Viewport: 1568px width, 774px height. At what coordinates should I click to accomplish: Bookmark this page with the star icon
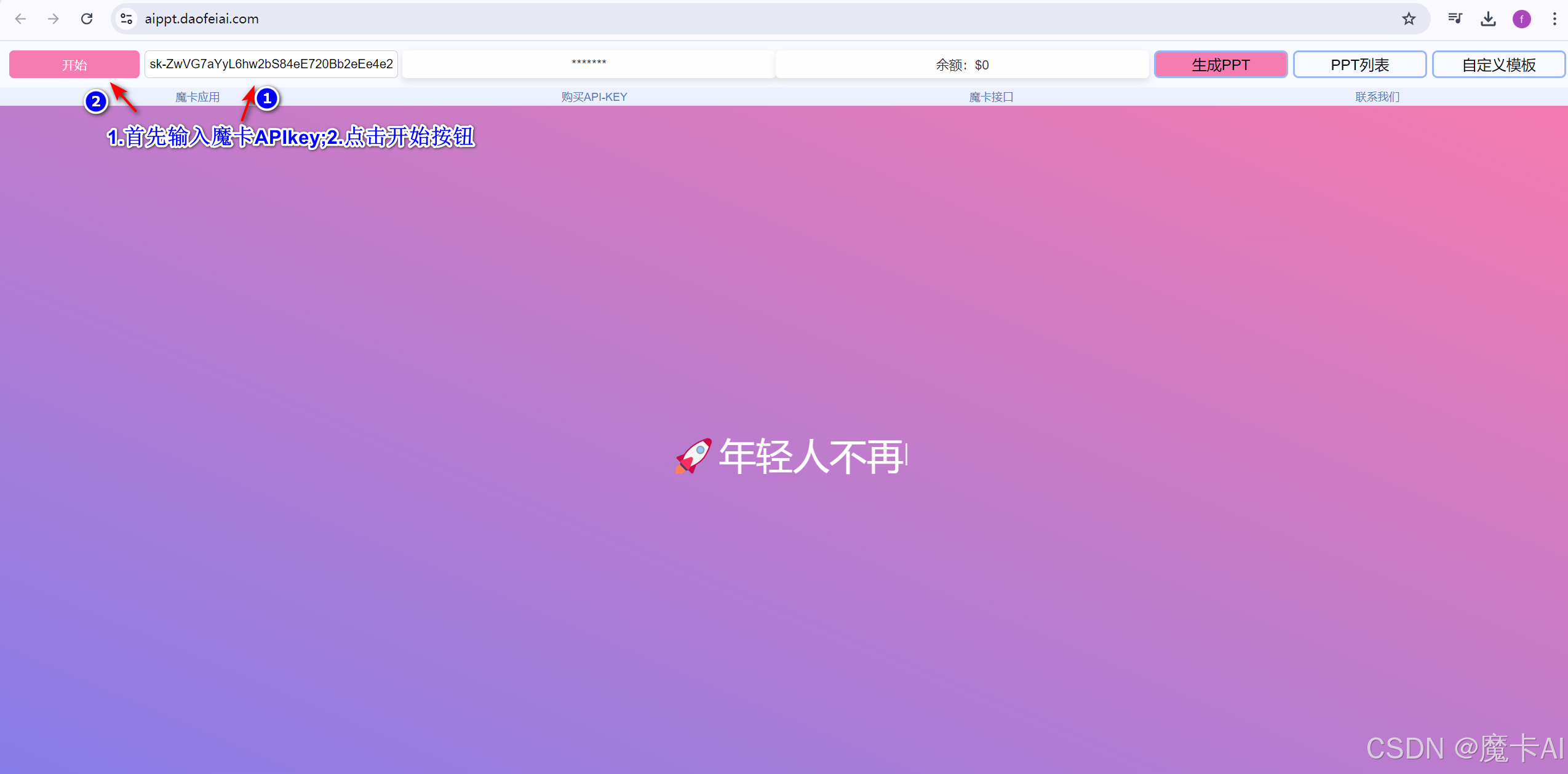click(x=1409, y=19)
